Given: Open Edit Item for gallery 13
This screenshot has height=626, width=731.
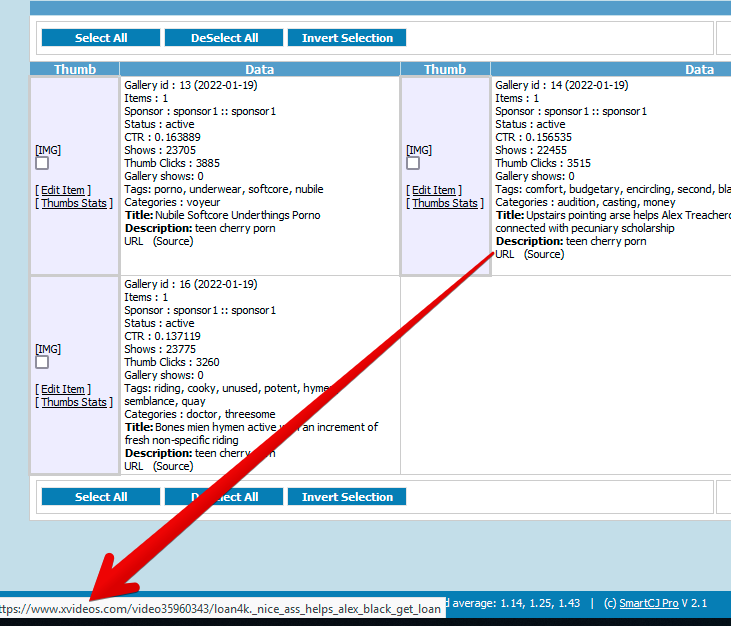Looking at the screenshot, I should (x=63, y=190).
